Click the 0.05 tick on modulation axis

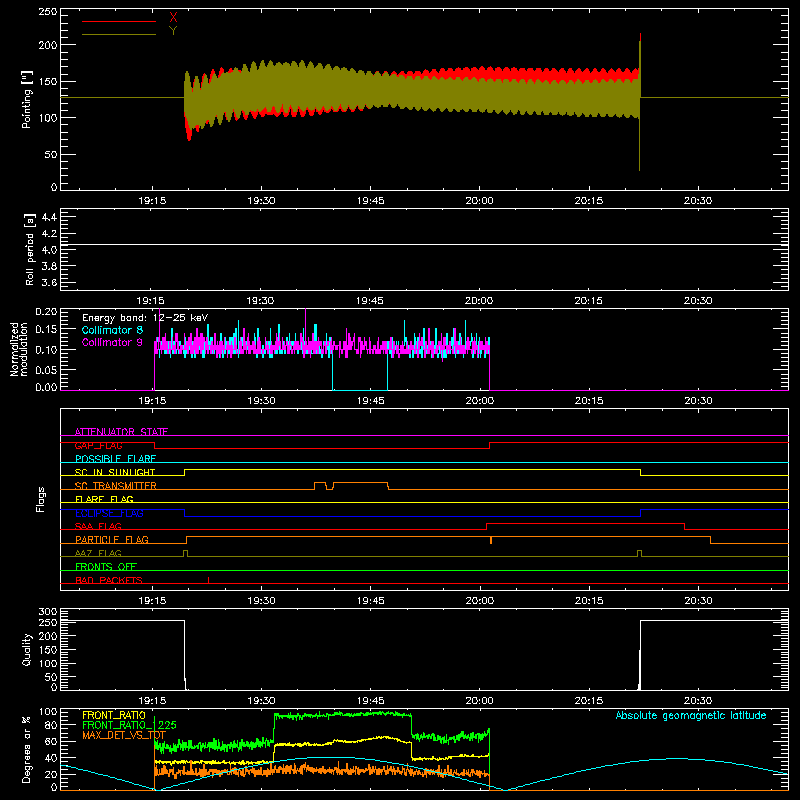46,369
